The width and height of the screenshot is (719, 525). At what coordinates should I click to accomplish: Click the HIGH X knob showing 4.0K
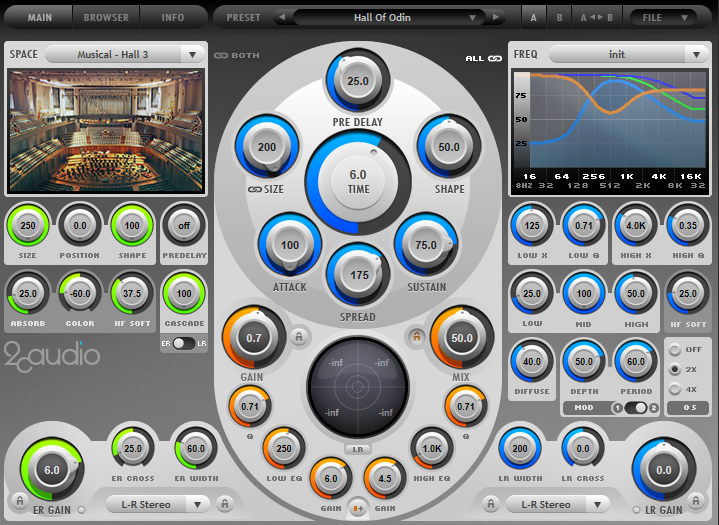click(x=636, y=226)
